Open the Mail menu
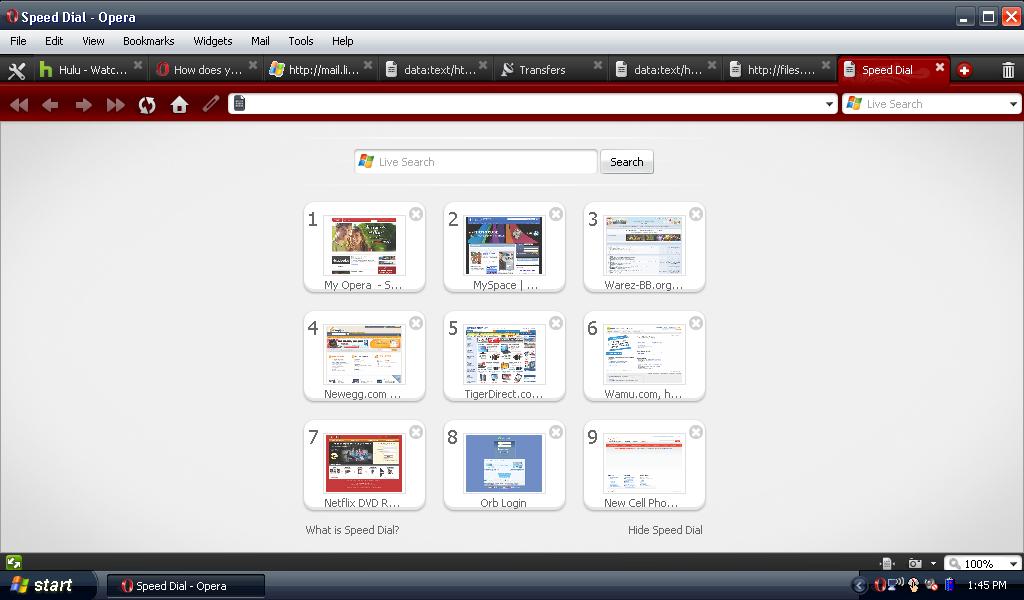 pyautogui.click(x=260, y=41)
